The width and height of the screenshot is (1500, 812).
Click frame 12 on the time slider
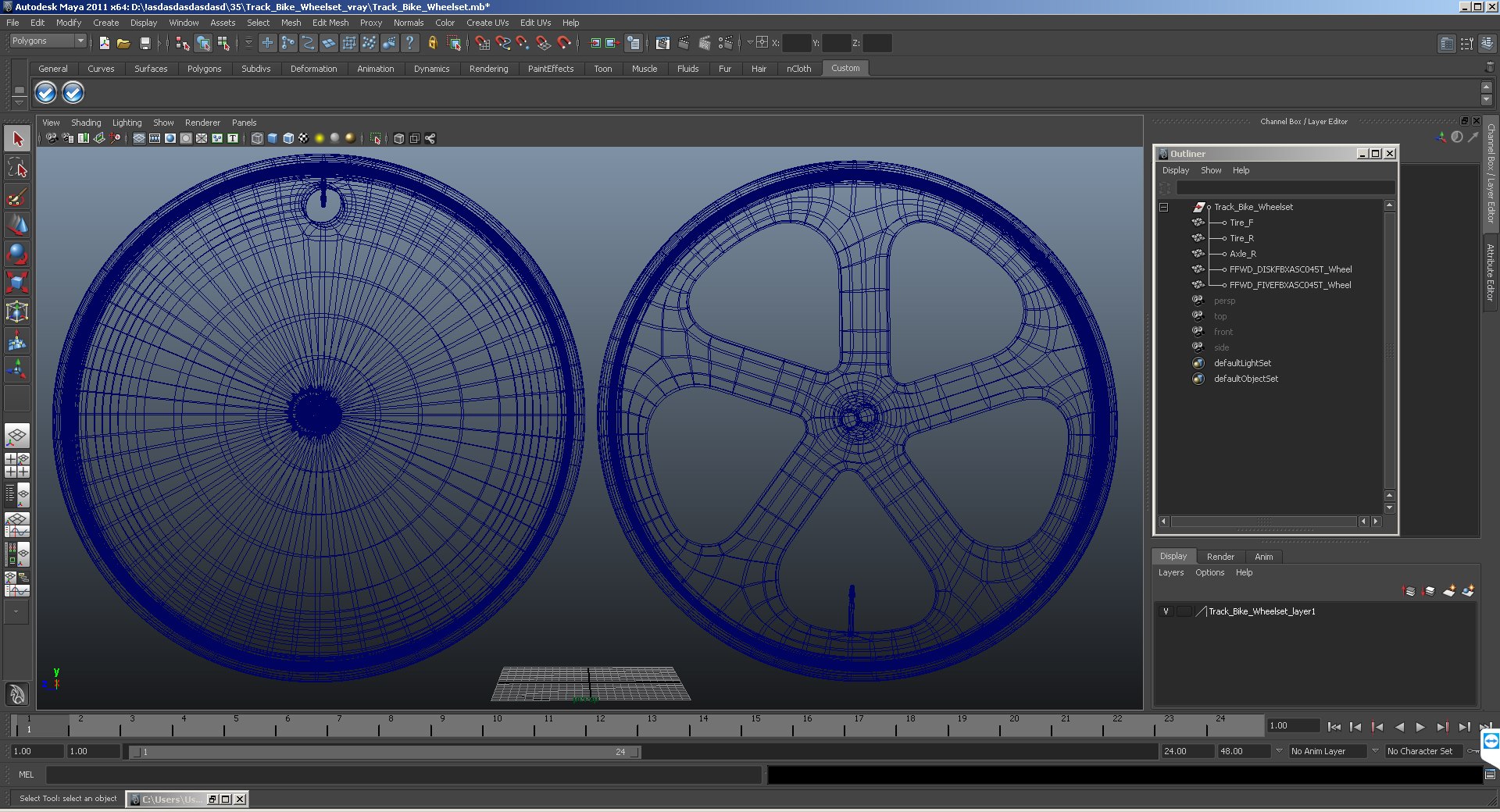(x=599, y=727)
